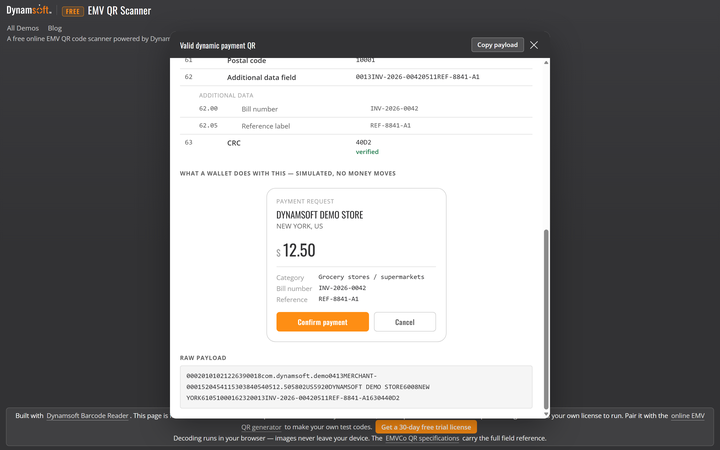Click the Valid dynamic payment QR title

pos(217,45)
